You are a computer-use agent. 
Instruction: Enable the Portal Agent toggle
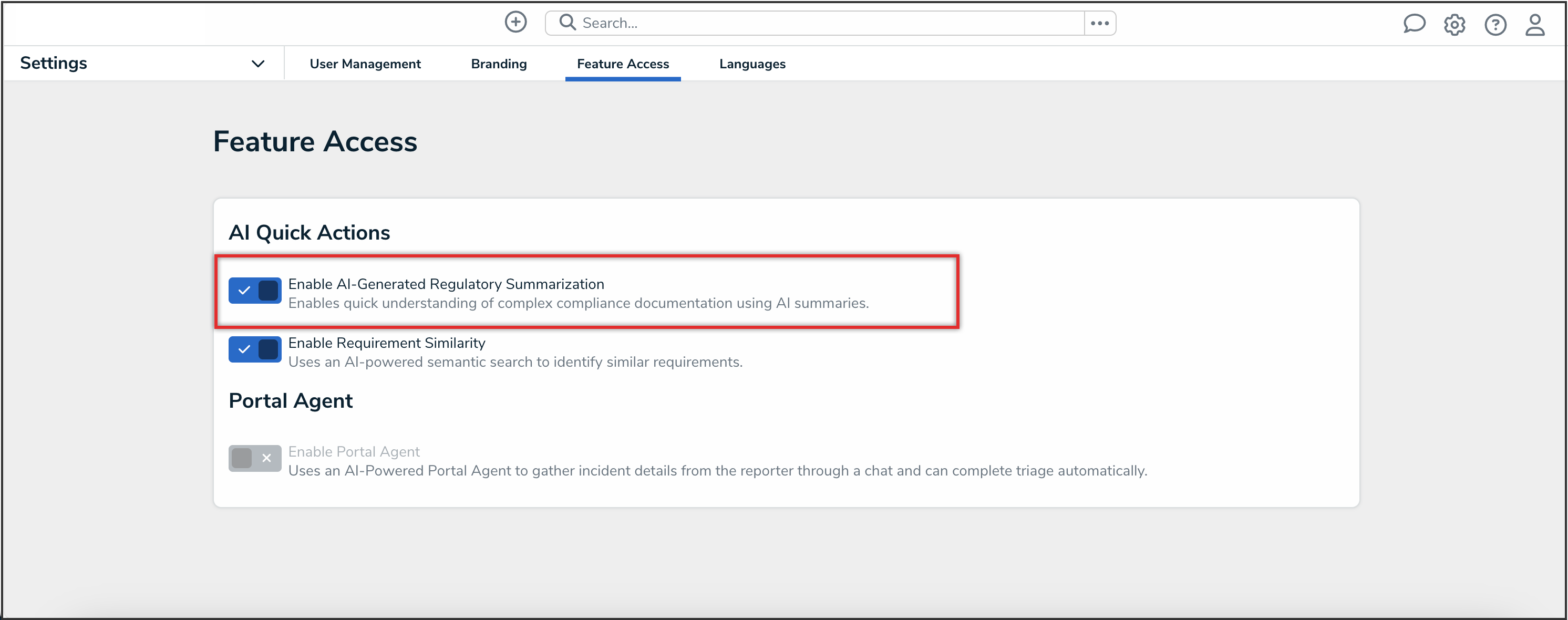click(x=254, y=458)
